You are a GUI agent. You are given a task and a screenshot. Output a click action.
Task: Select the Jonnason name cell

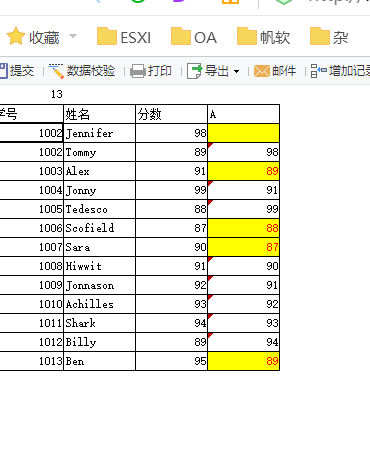click(99, 285)
